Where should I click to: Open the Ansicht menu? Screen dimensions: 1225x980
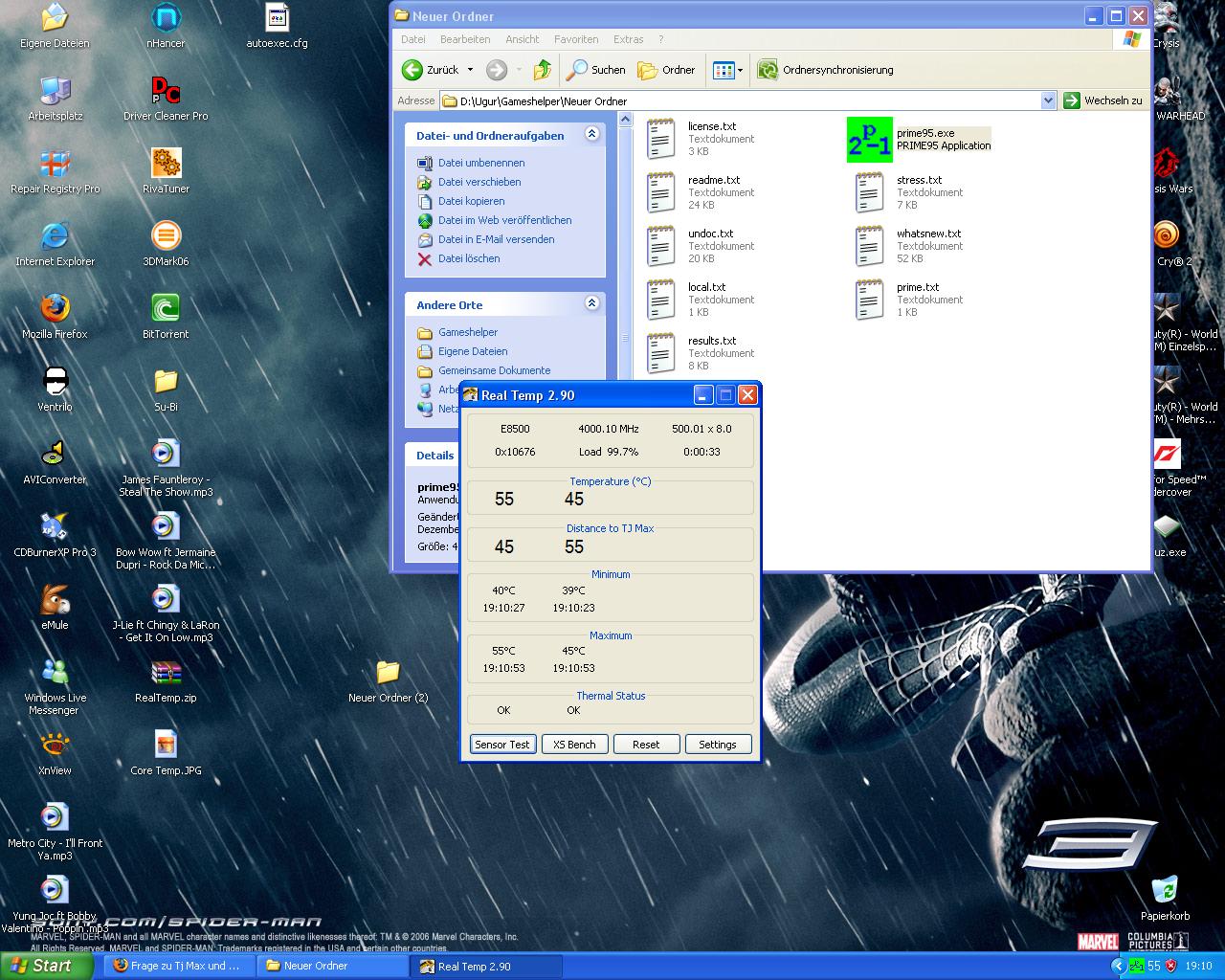coord(523,39)
